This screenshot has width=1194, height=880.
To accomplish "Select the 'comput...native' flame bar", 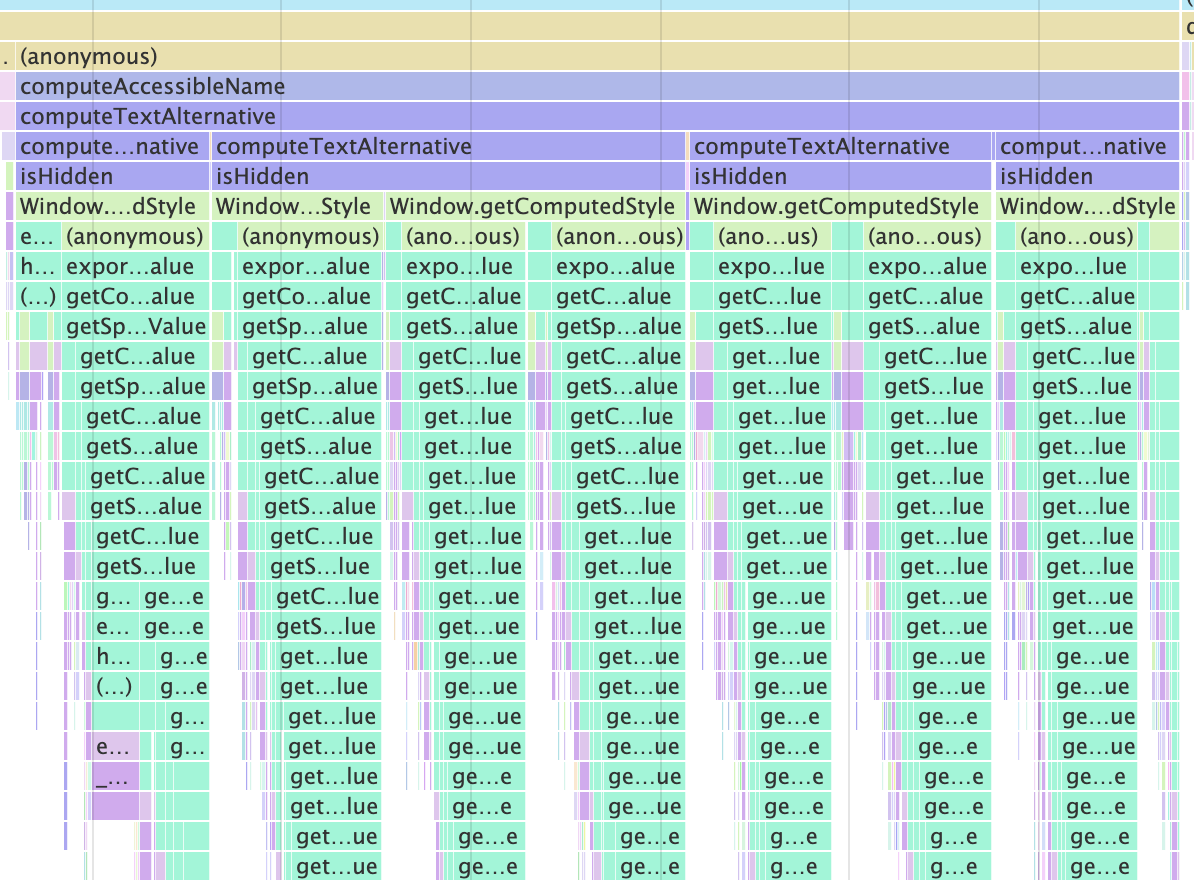I will tap(1087, 146).
